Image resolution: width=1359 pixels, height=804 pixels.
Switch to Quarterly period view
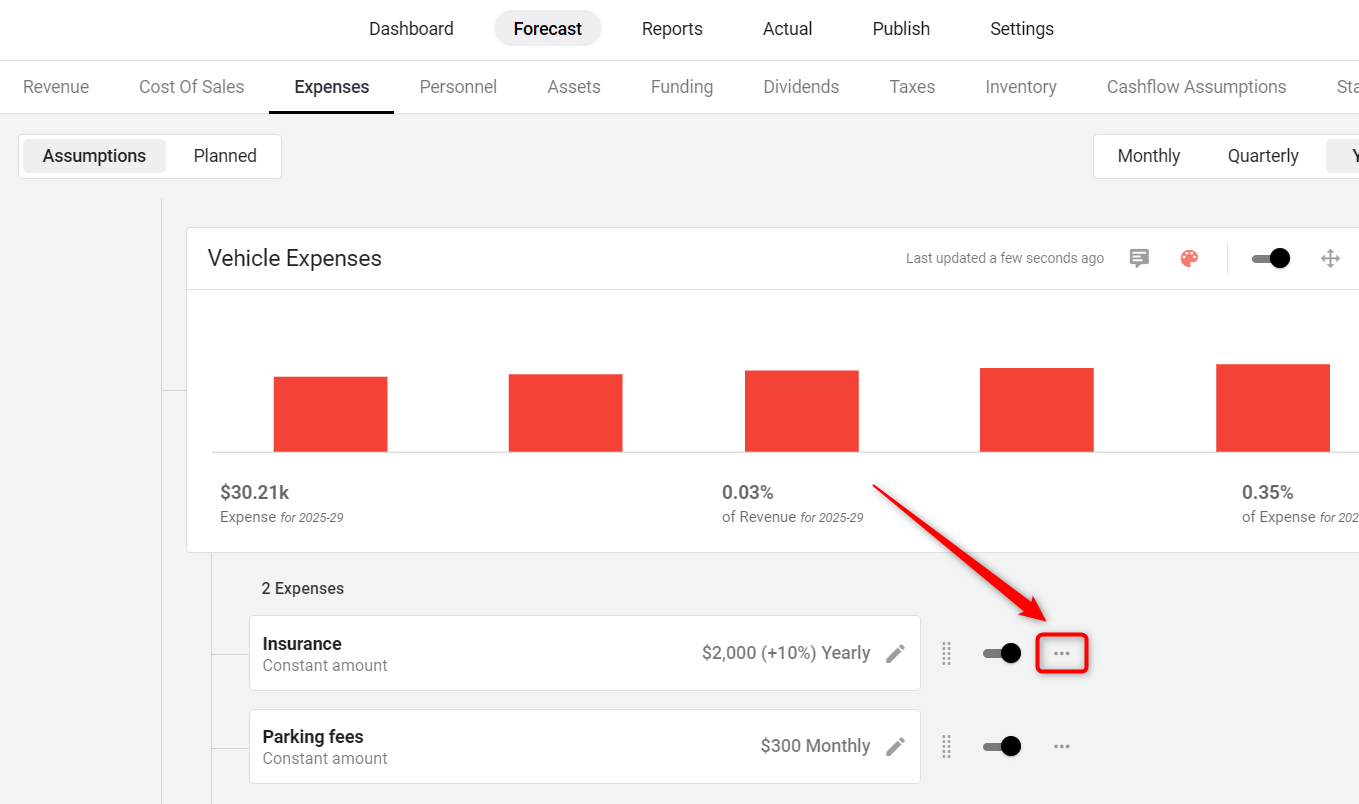point(1263,156)
